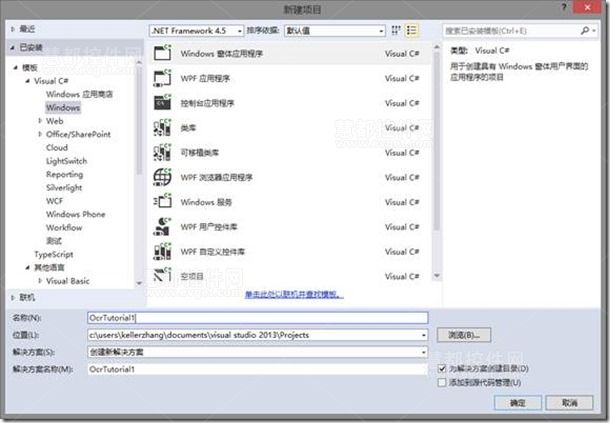Expand the 最近 section
610x423 pixels.
pyautogui.click(x=12, y=29)
